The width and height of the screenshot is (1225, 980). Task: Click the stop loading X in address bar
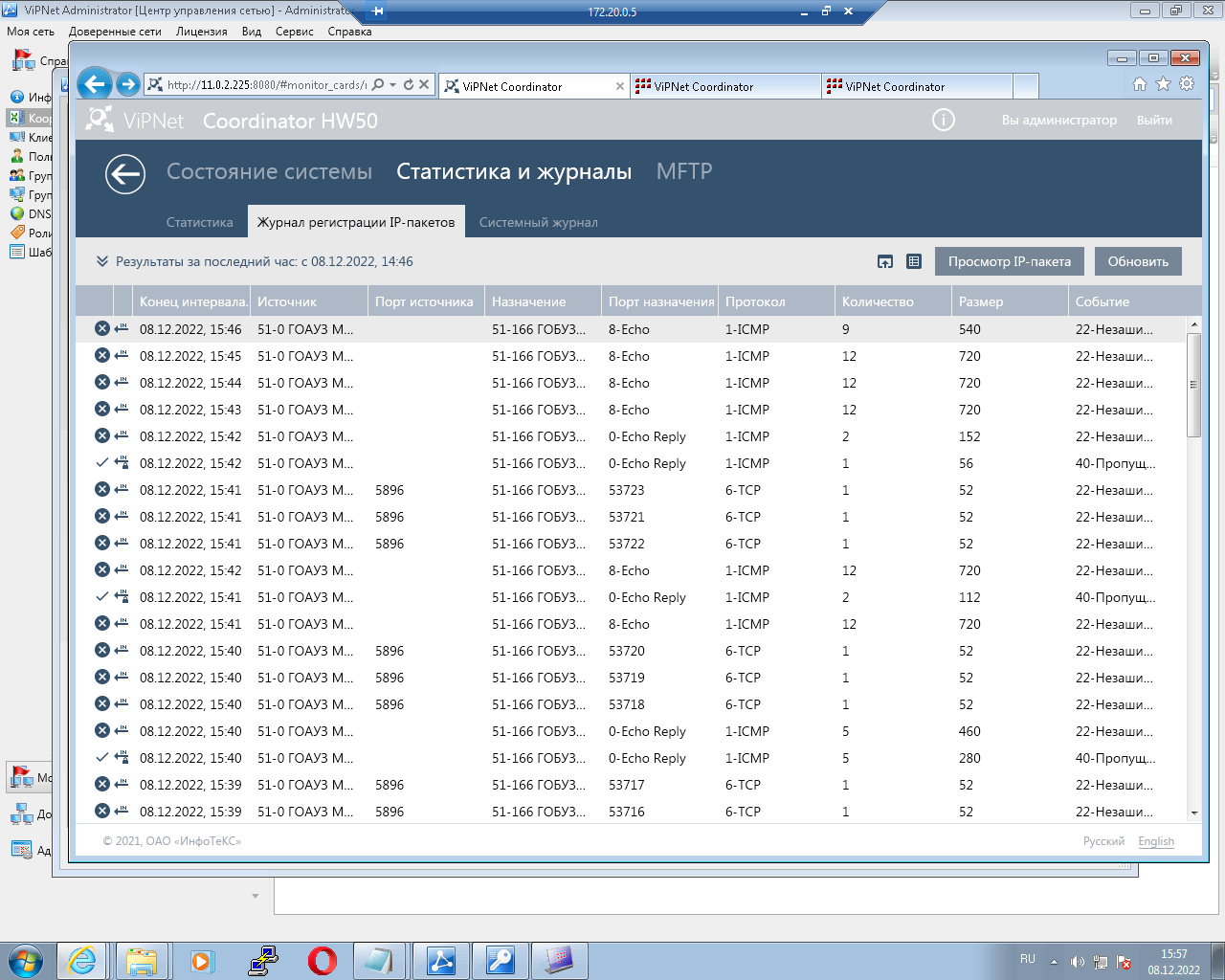coord(424,84)
